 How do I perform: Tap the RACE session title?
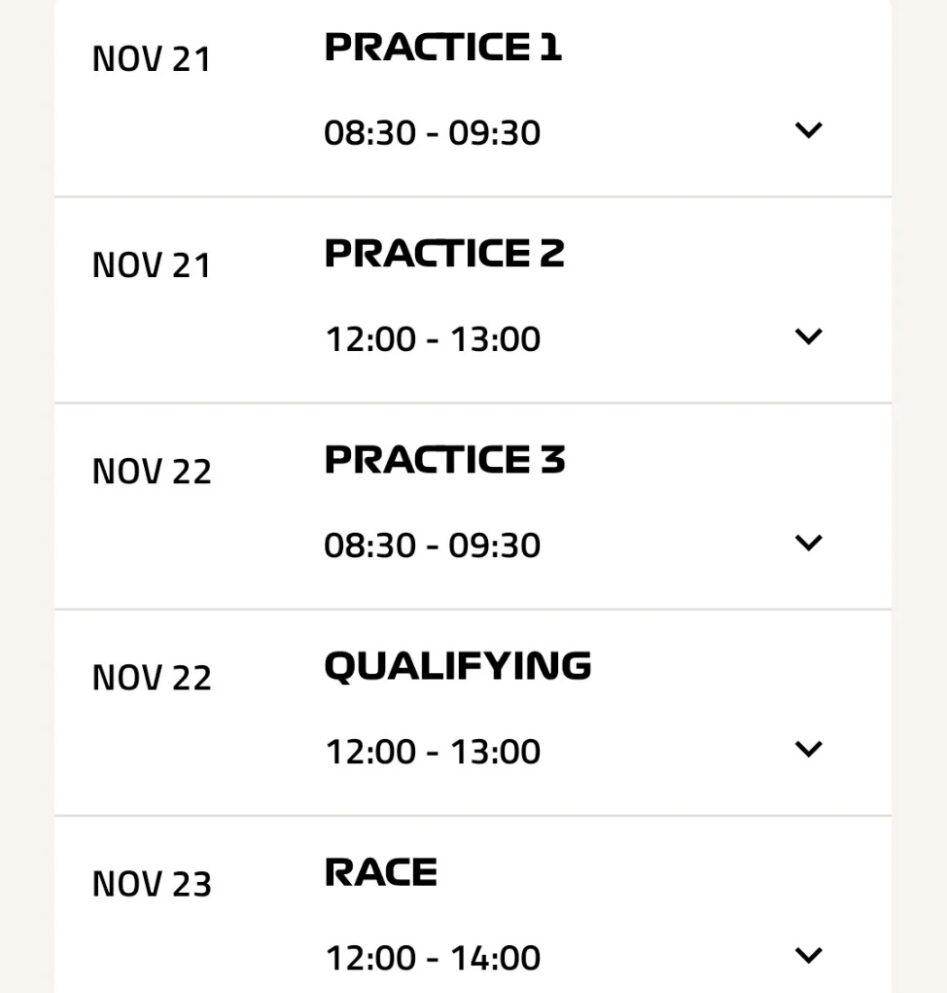click(381, 872)
